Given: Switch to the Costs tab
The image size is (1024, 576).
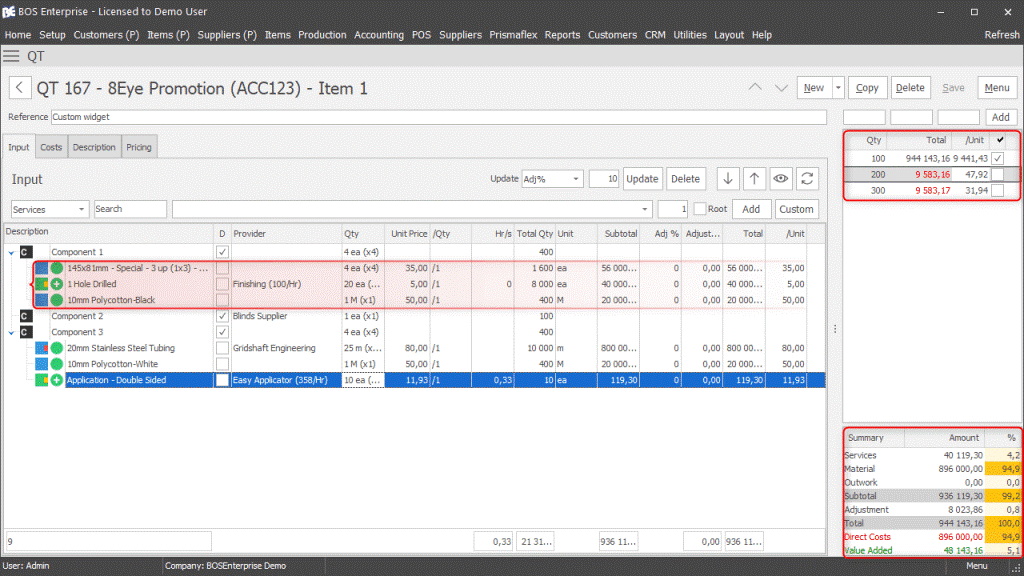Looking at the screenshot, I should tap(51, 148).
